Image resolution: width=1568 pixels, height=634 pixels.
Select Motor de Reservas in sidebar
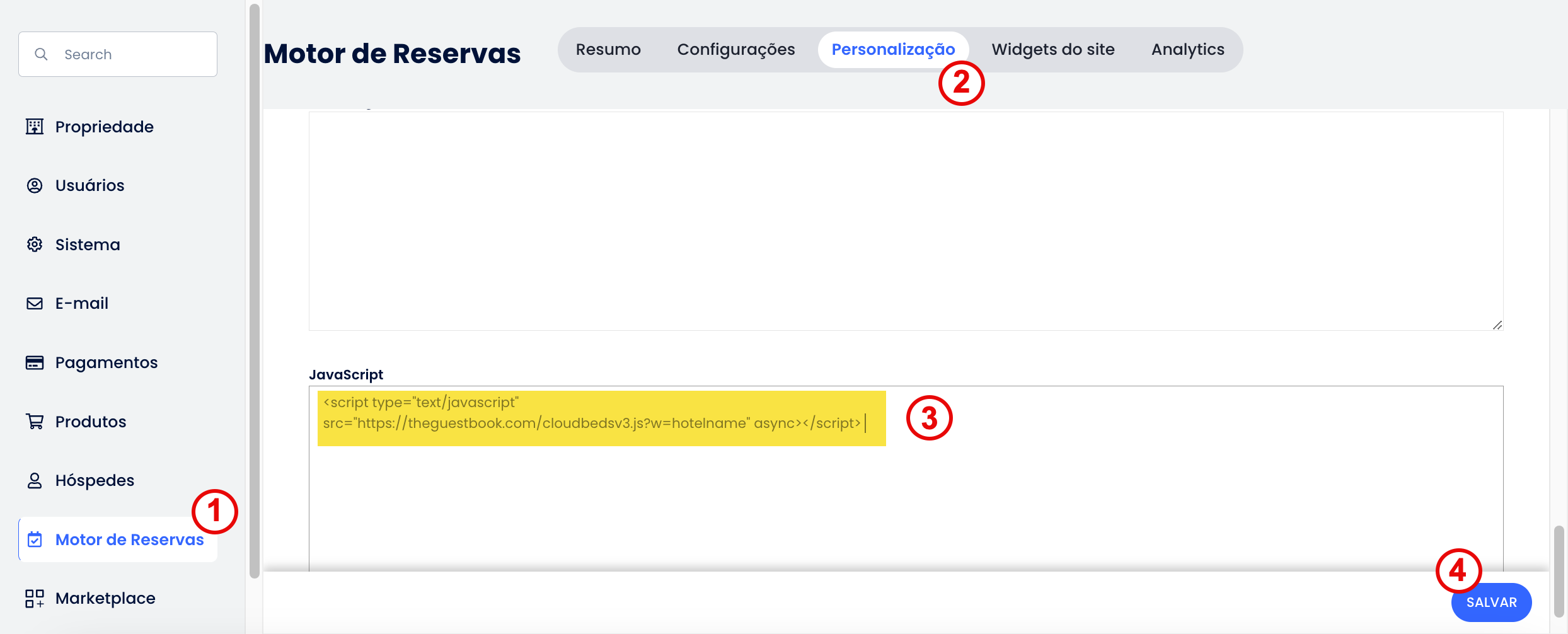(118, 539)
